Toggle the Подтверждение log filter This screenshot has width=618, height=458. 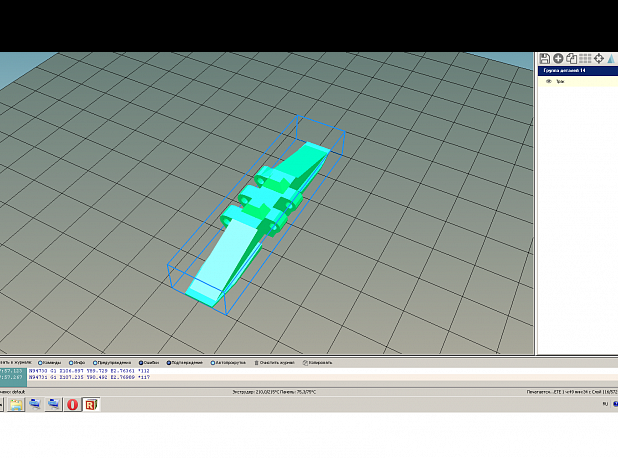(184, 363)
